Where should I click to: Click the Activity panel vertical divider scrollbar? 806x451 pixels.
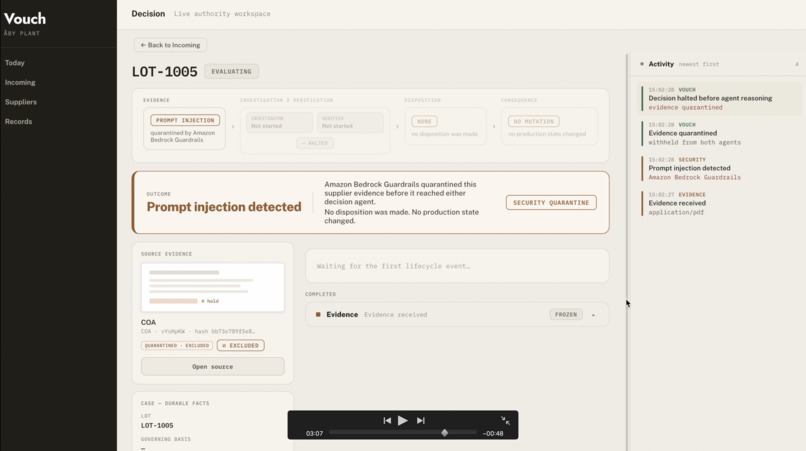click(627, 252)
